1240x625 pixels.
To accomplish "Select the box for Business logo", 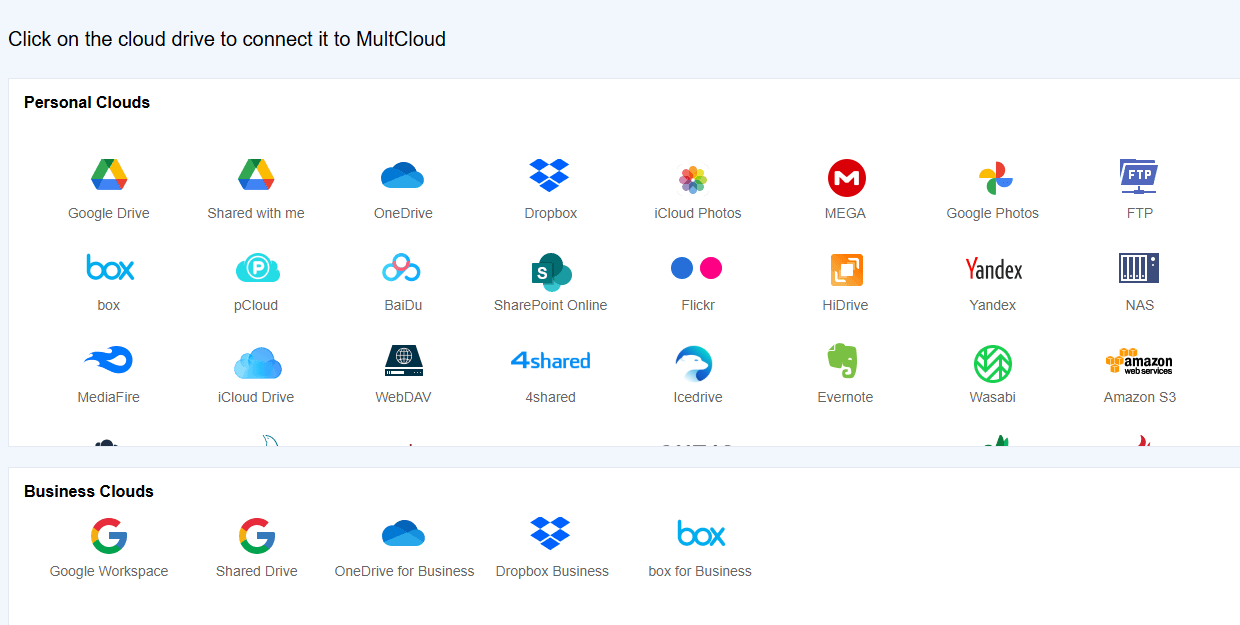I will point(701,533).
